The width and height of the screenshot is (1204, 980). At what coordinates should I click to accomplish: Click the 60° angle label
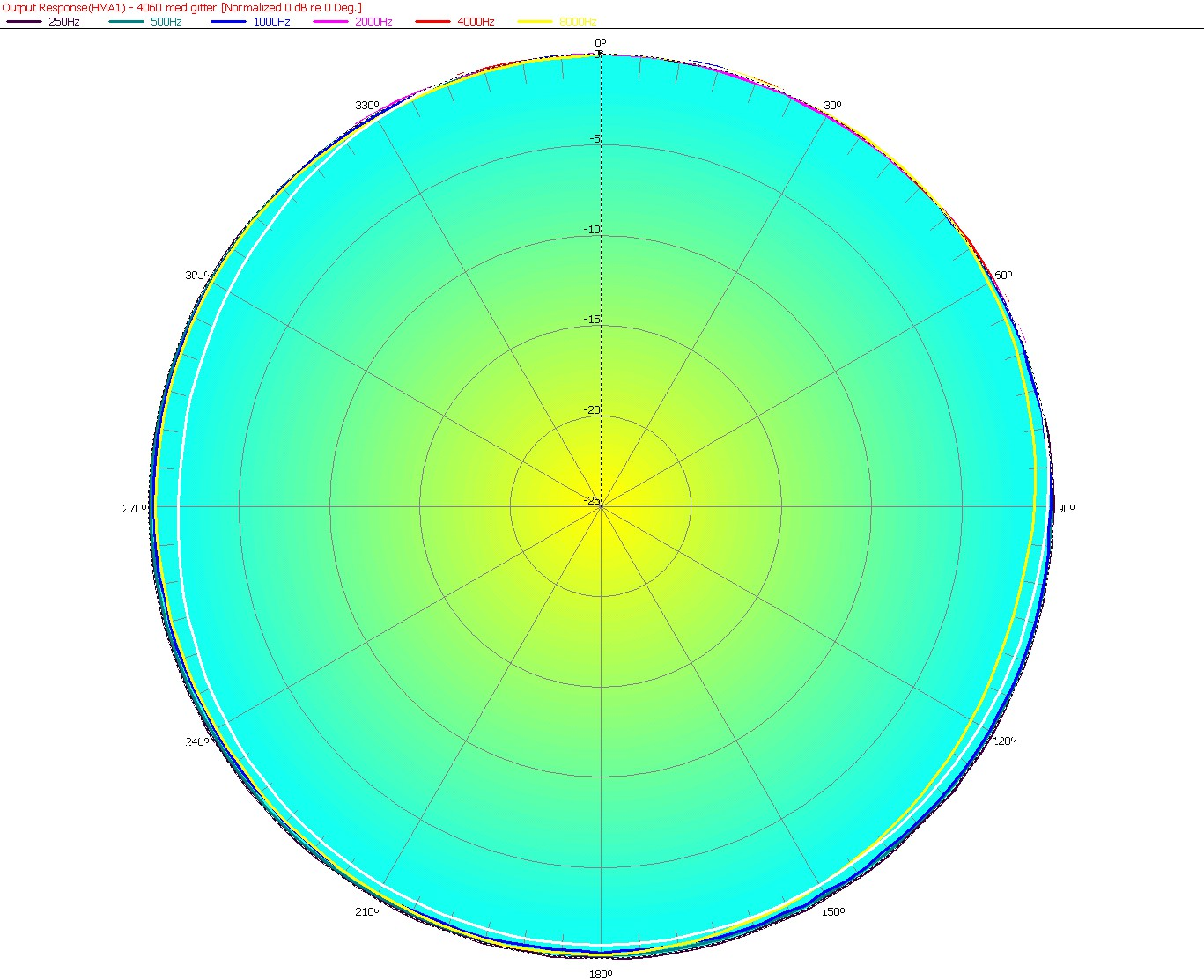[x=1003, y=276]
